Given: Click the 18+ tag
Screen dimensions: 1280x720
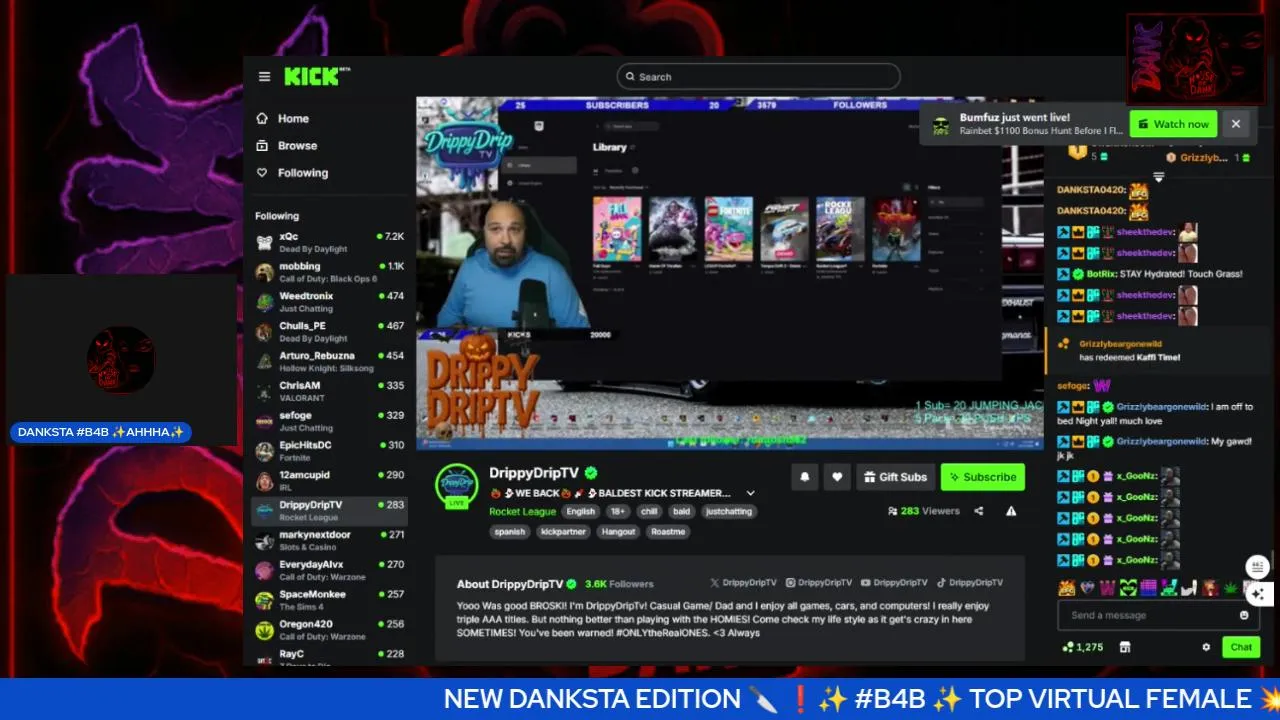Looking at the screenshot, I should (x=617, y=511).
